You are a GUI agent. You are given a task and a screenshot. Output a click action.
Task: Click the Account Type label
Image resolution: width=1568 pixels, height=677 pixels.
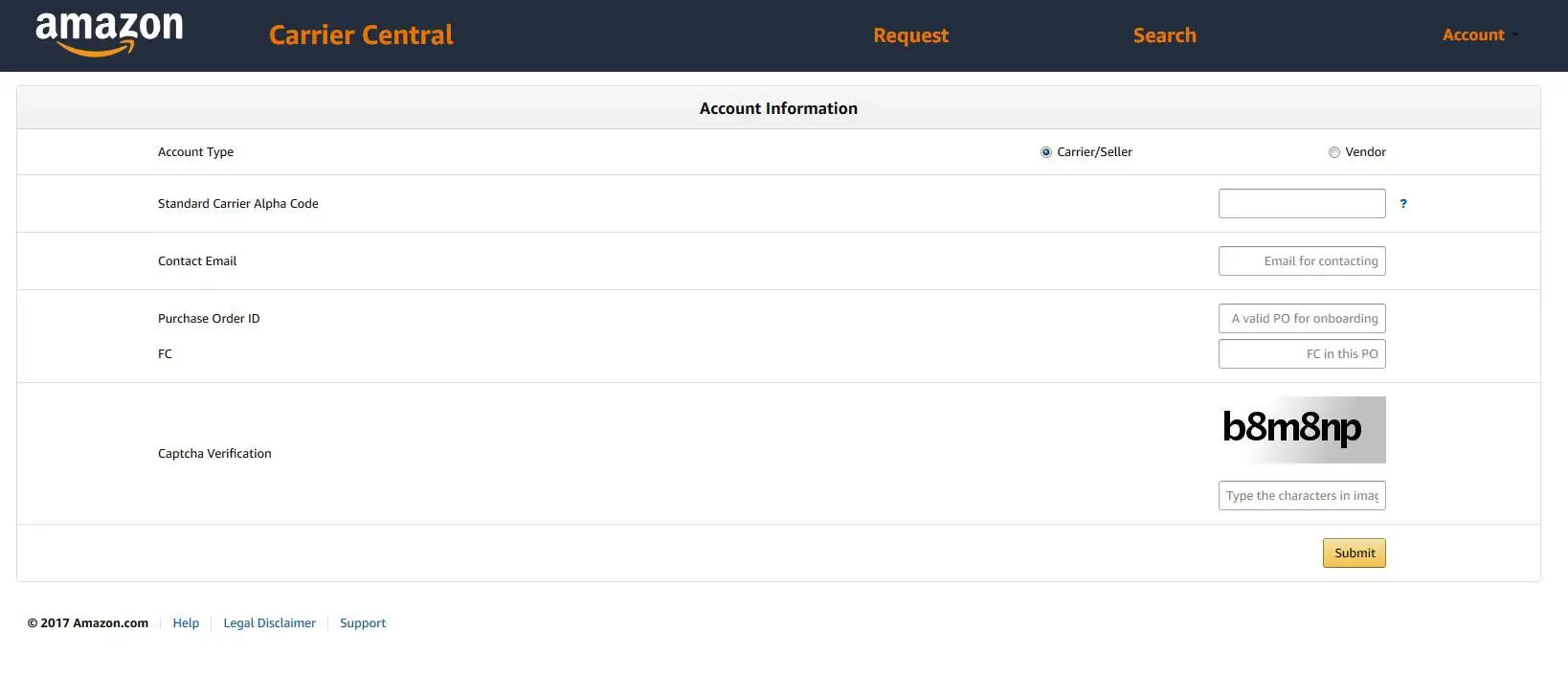(x=195, y=152)
